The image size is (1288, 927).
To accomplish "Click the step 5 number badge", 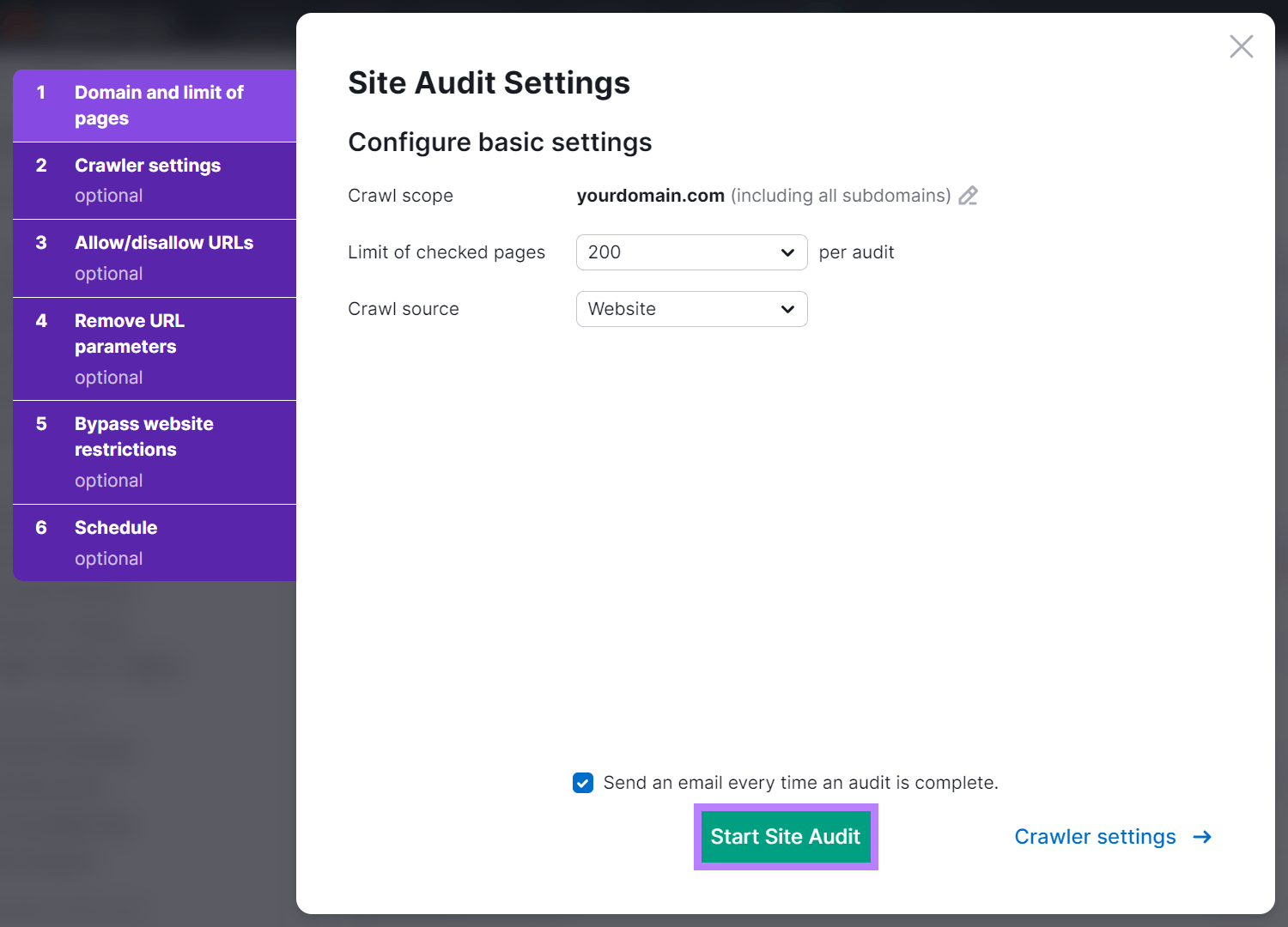I will click(x=41, y=423).
